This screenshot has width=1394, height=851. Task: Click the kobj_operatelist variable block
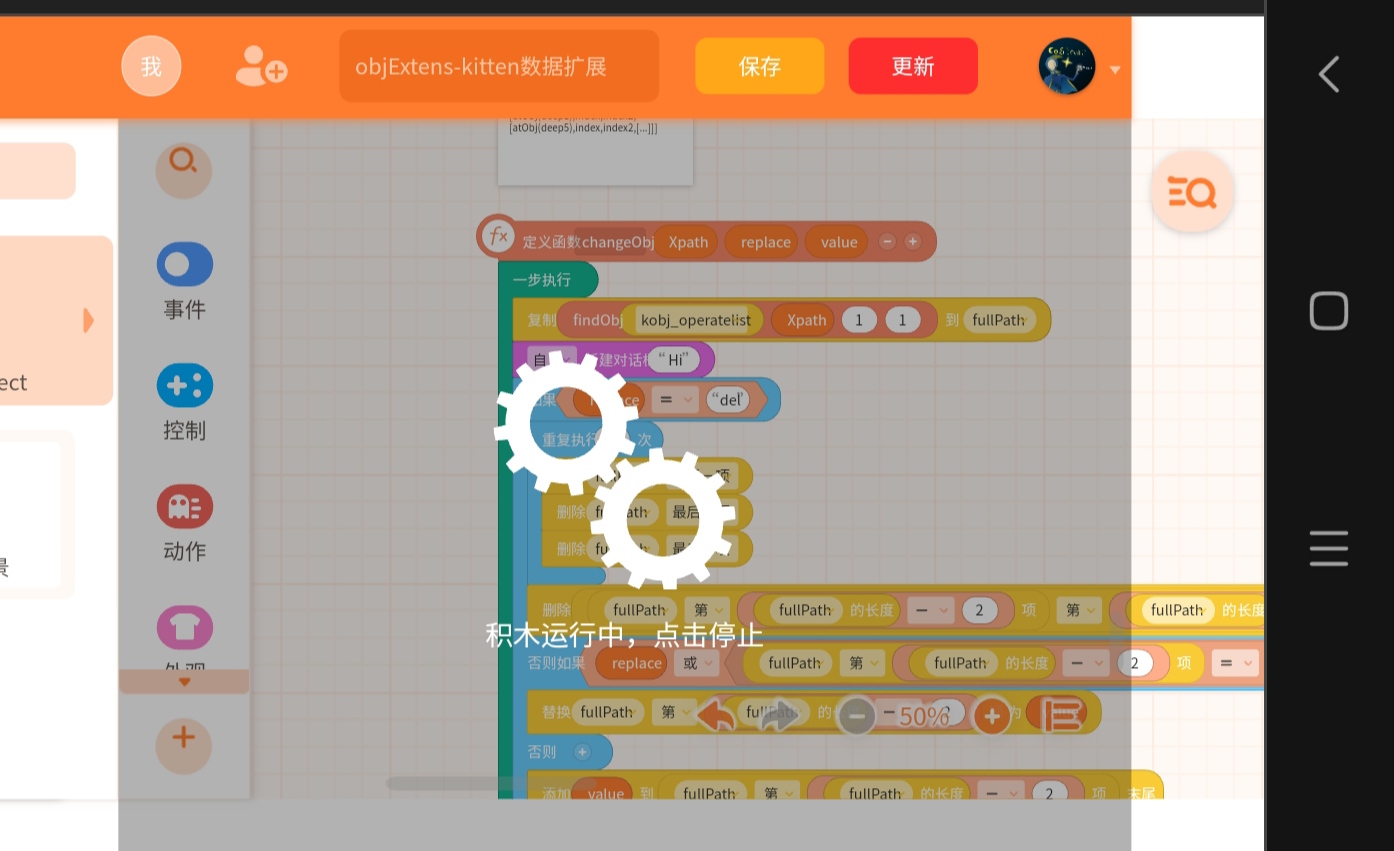point(695,320)
